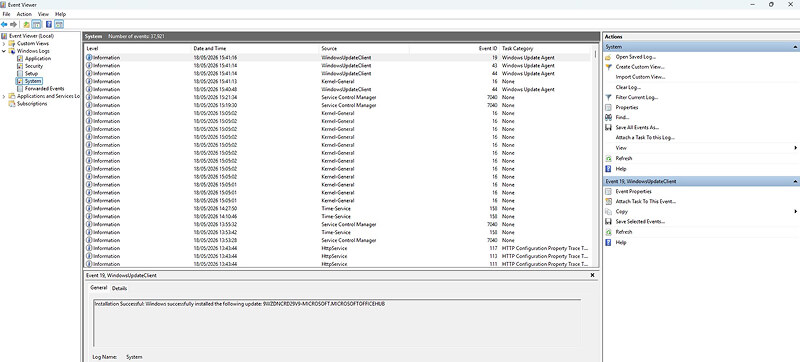
Task: Click the Event Properties icon
Action: tap(608, 192)
